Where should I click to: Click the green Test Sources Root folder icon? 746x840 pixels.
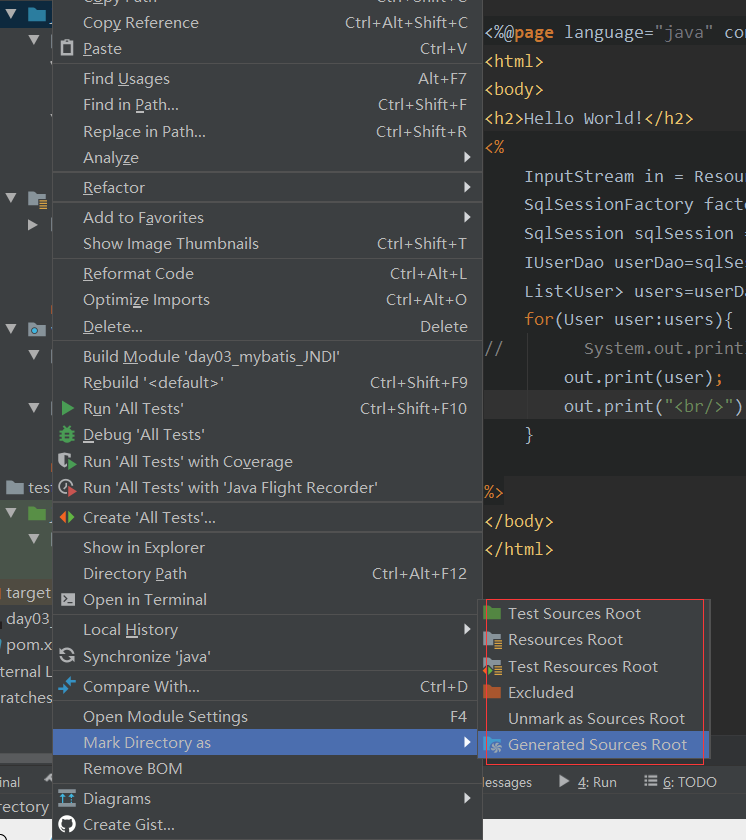(x=492, y=613)
